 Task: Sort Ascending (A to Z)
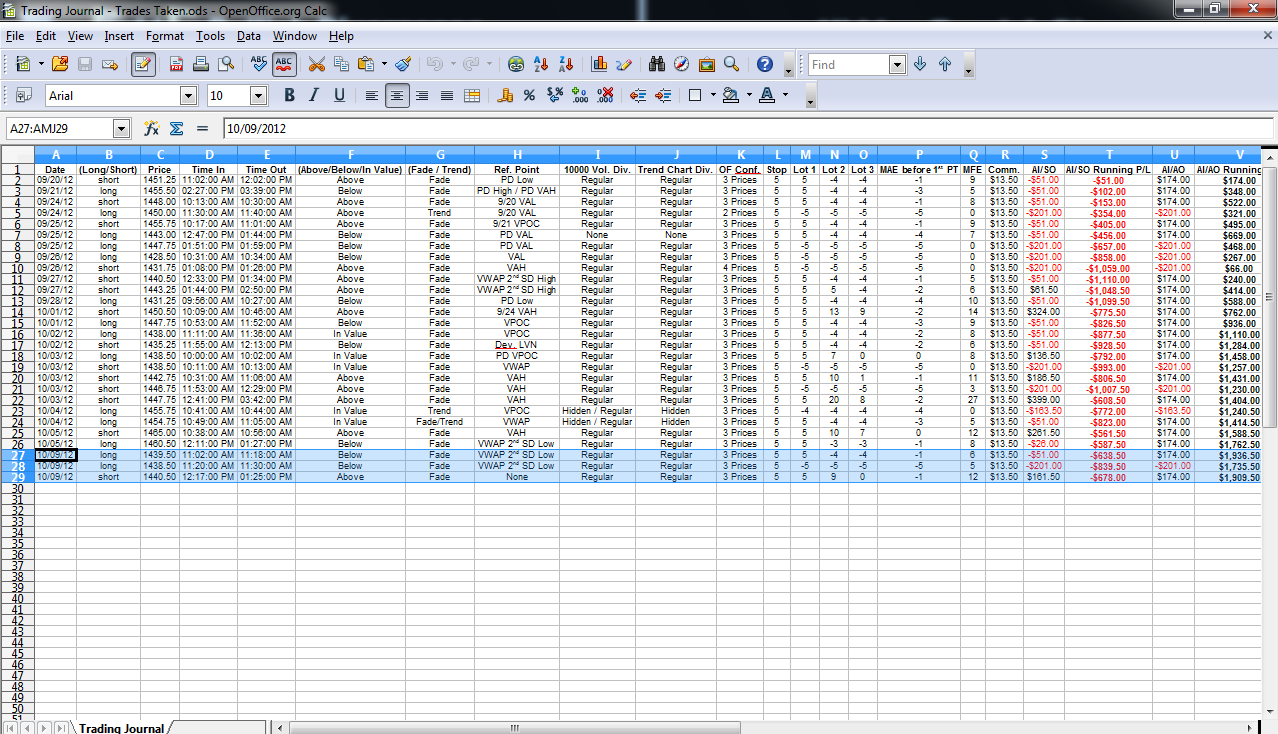pyautogui.click(x=541, y=64)
